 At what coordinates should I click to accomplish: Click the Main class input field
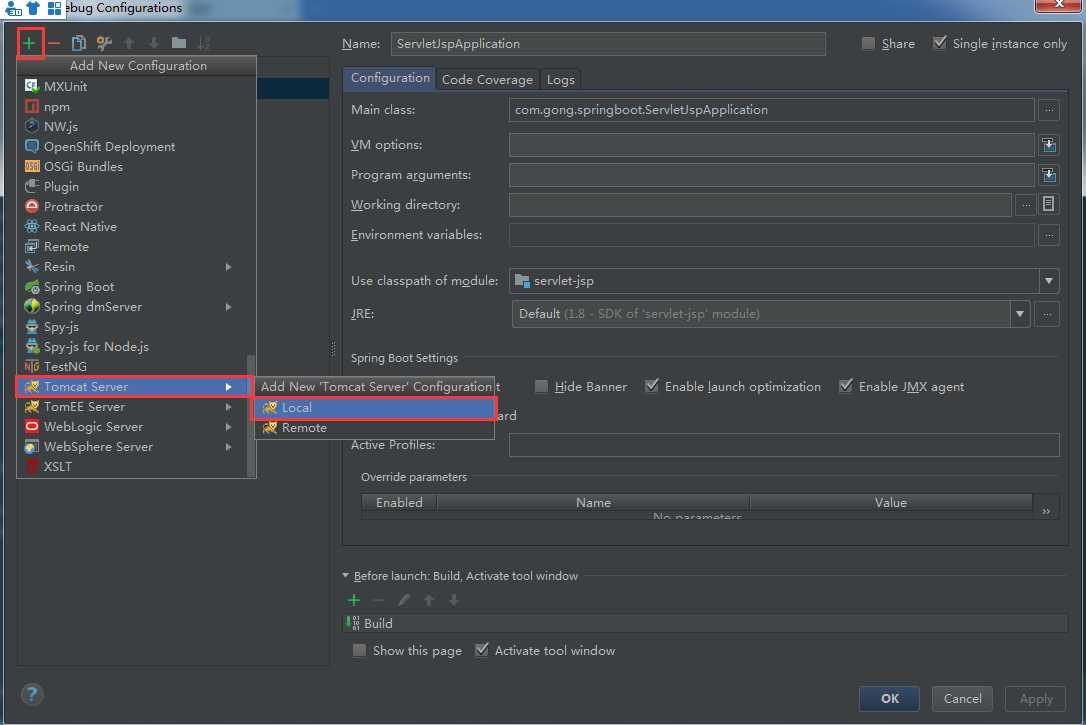tap(772, 109)
